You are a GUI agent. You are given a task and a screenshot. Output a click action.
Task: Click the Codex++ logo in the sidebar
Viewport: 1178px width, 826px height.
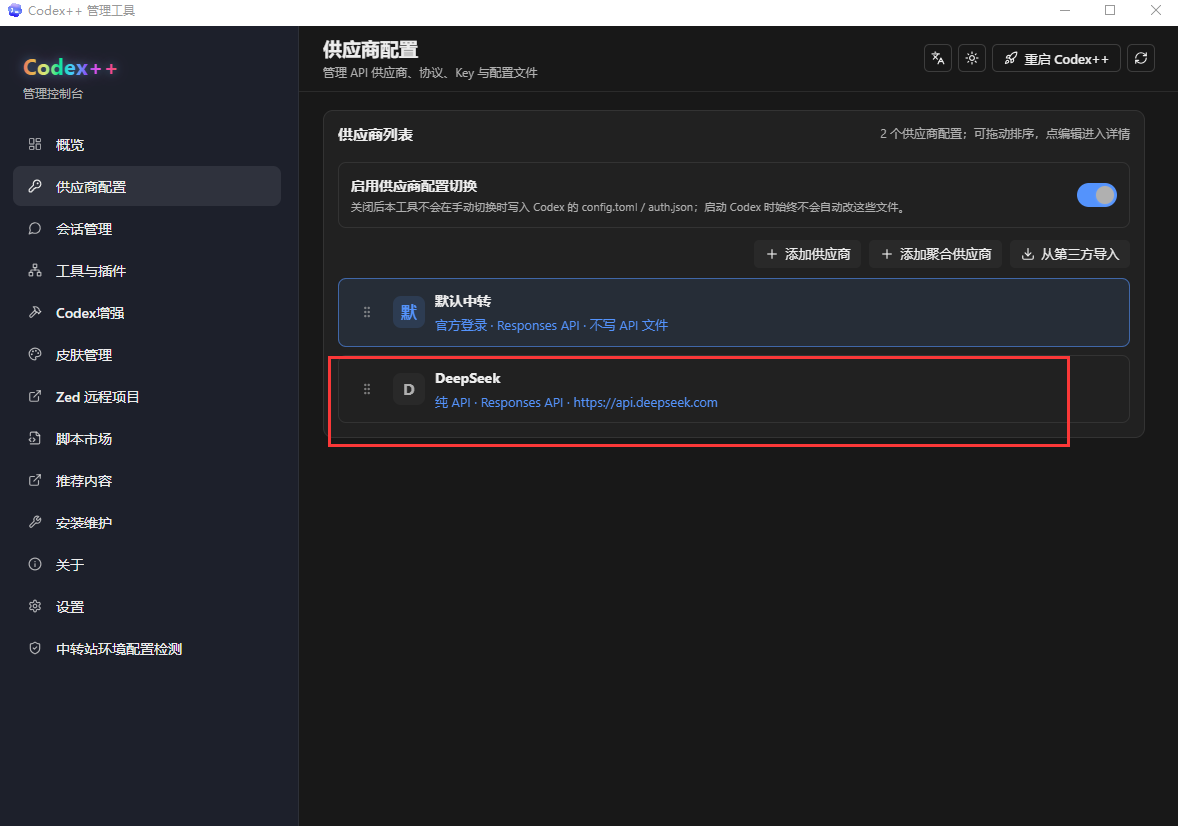pyautogui.click(x=70, y=68)
